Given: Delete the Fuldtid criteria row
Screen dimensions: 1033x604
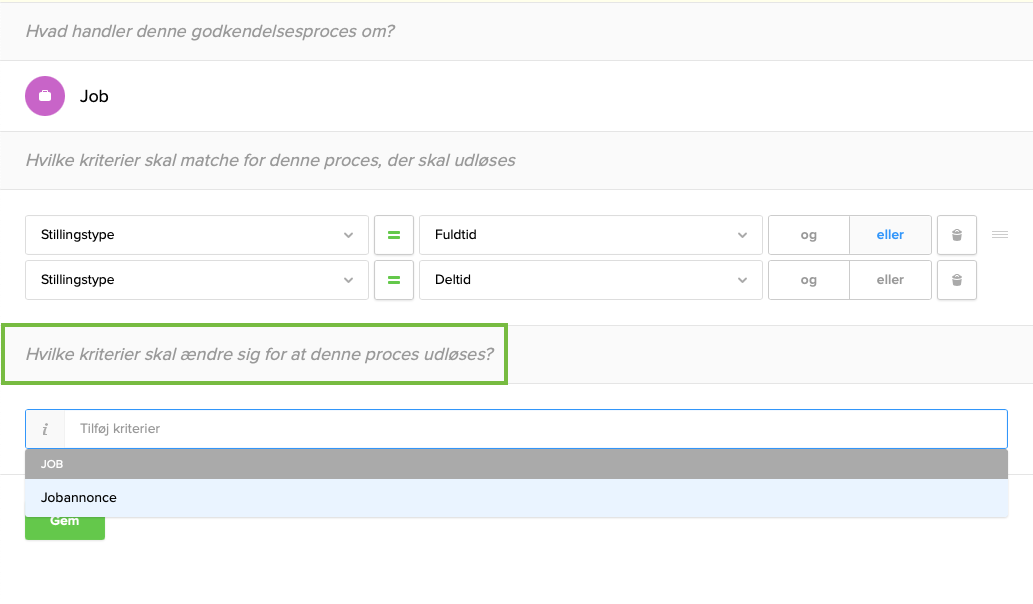Looking at the screenshot, I should tap(957, 235).
